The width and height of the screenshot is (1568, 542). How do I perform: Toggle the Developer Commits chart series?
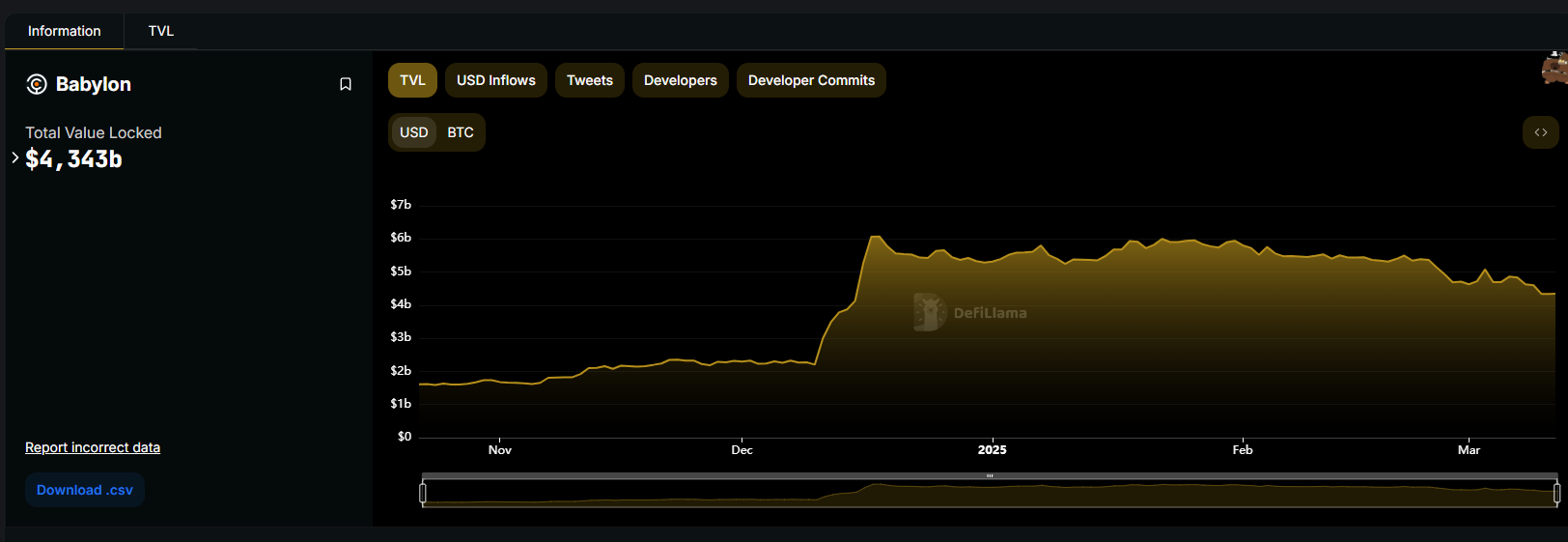coord(811,80)
